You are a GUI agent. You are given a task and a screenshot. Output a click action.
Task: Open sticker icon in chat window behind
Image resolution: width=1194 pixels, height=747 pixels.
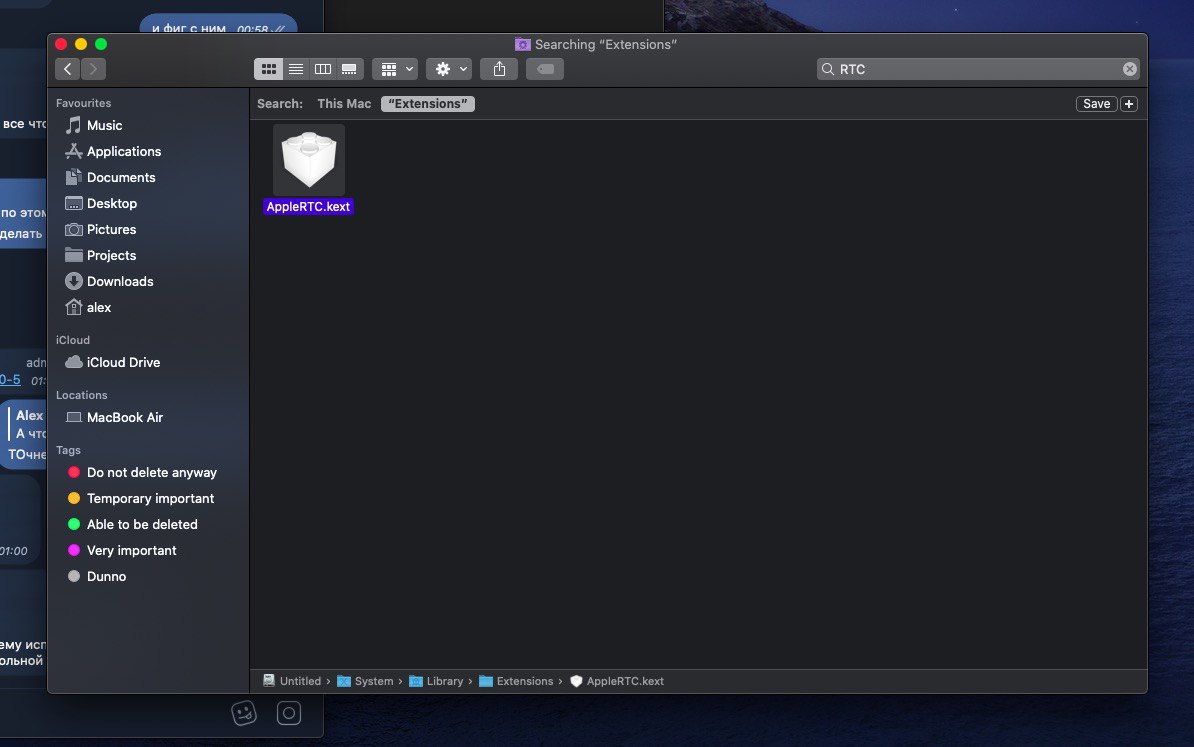pos(244,713)
